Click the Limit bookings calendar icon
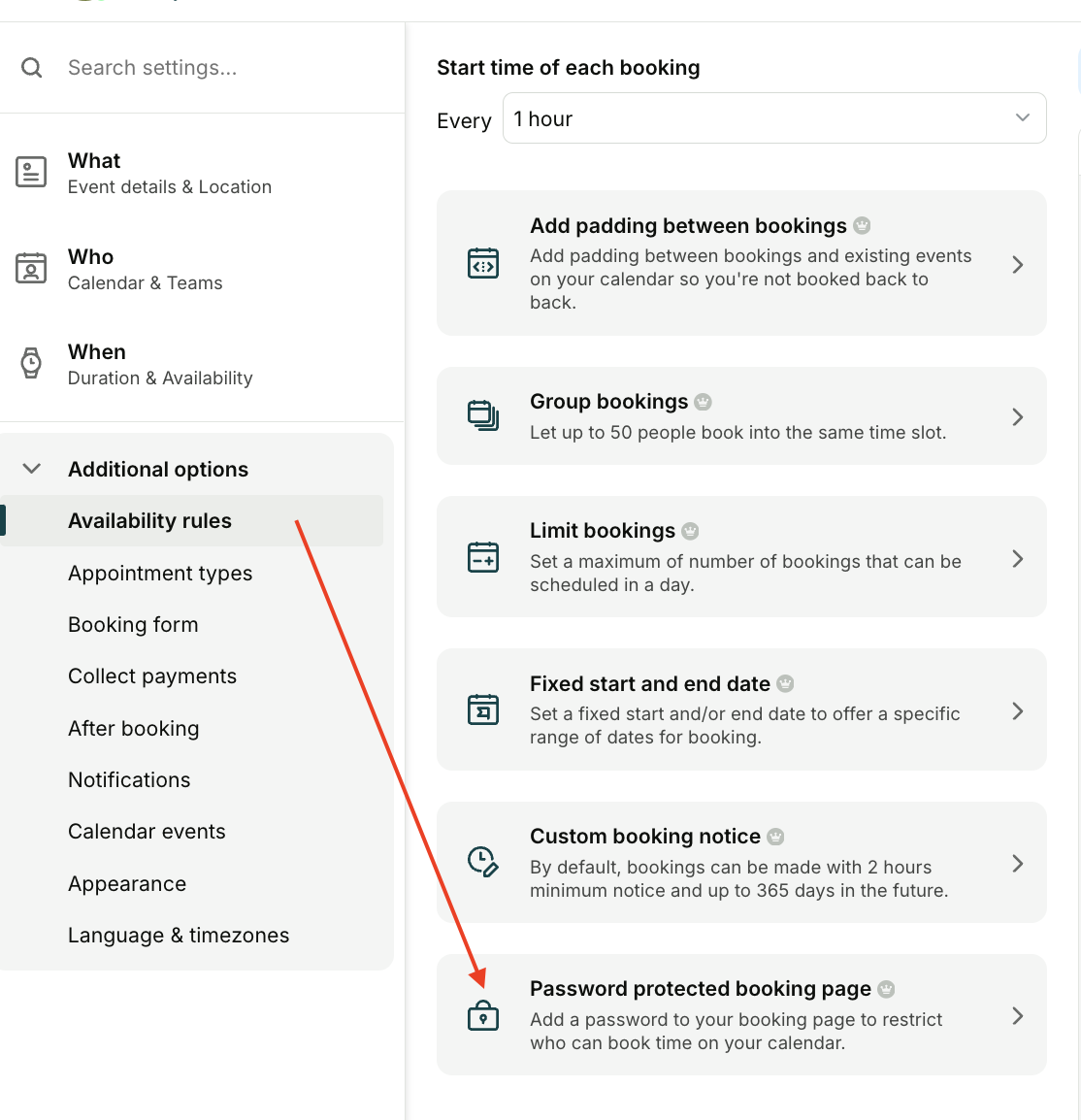The image size is (1081, 1120). coord(483,557)
